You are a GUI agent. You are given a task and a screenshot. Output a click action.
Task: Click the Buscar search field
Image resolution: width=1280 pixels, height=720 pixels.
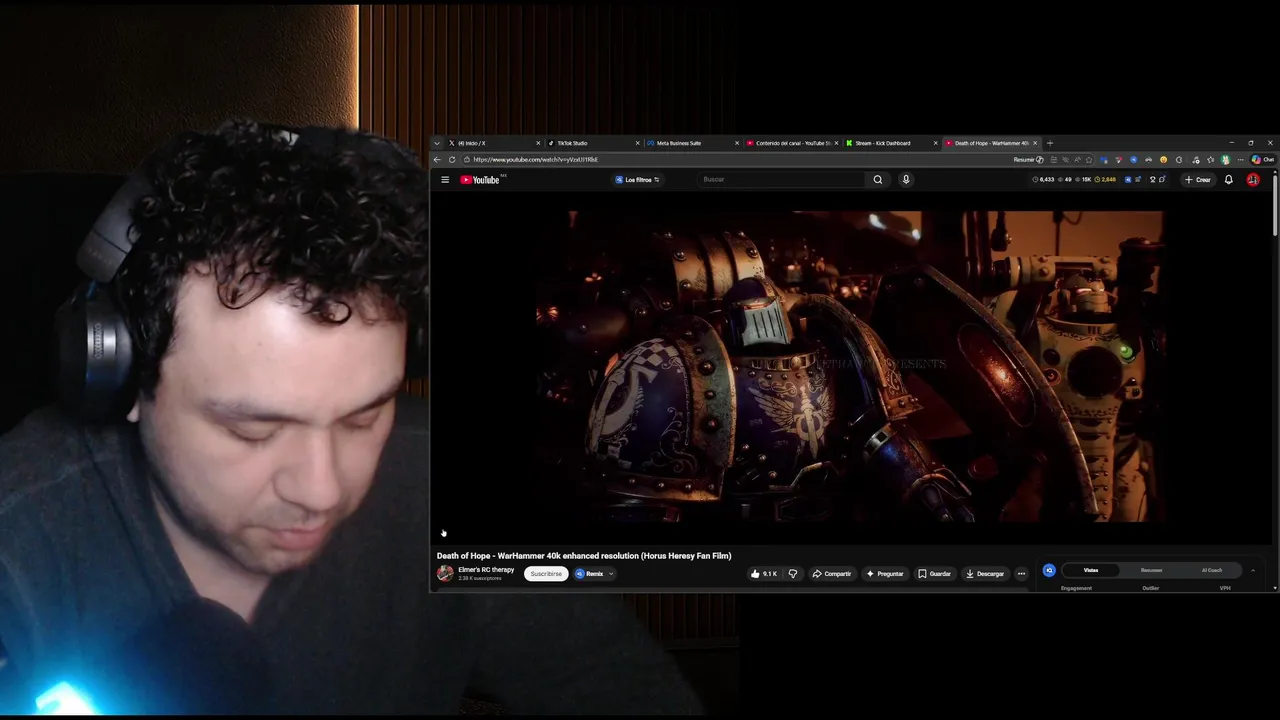coord(782,180)
